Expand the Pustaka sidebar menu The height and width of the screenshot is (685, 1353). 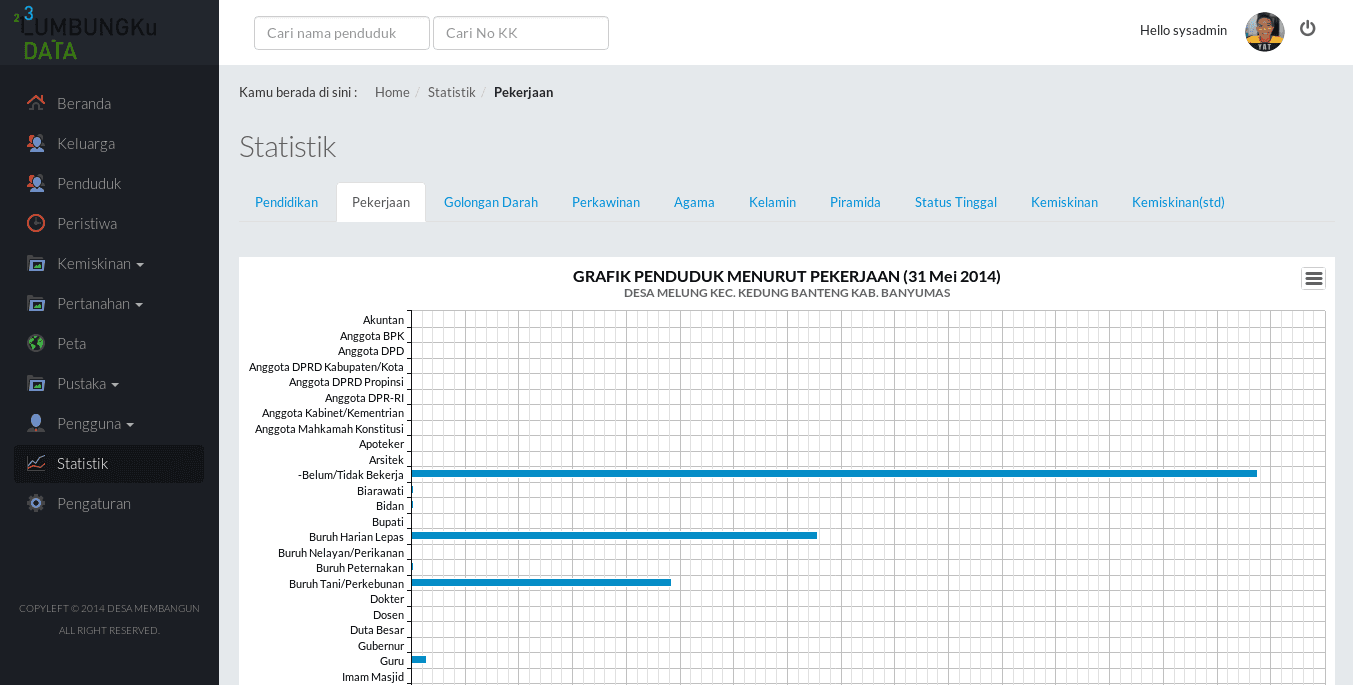[88, 384]
